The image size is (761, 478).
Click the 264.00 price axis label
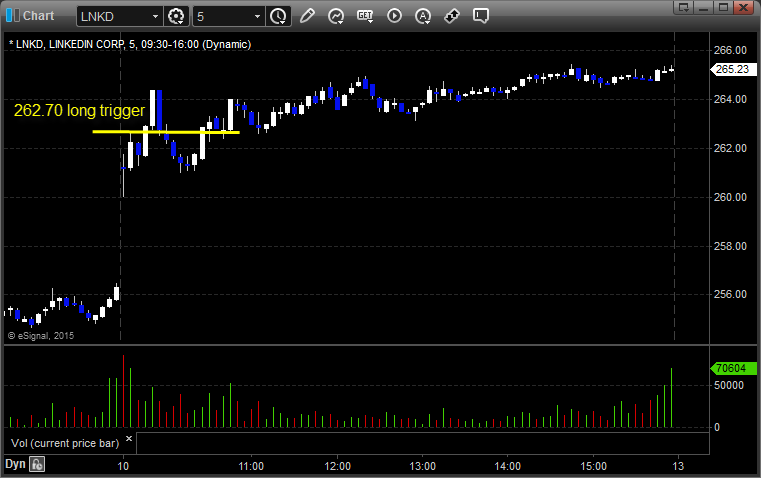tap(730, 99)
